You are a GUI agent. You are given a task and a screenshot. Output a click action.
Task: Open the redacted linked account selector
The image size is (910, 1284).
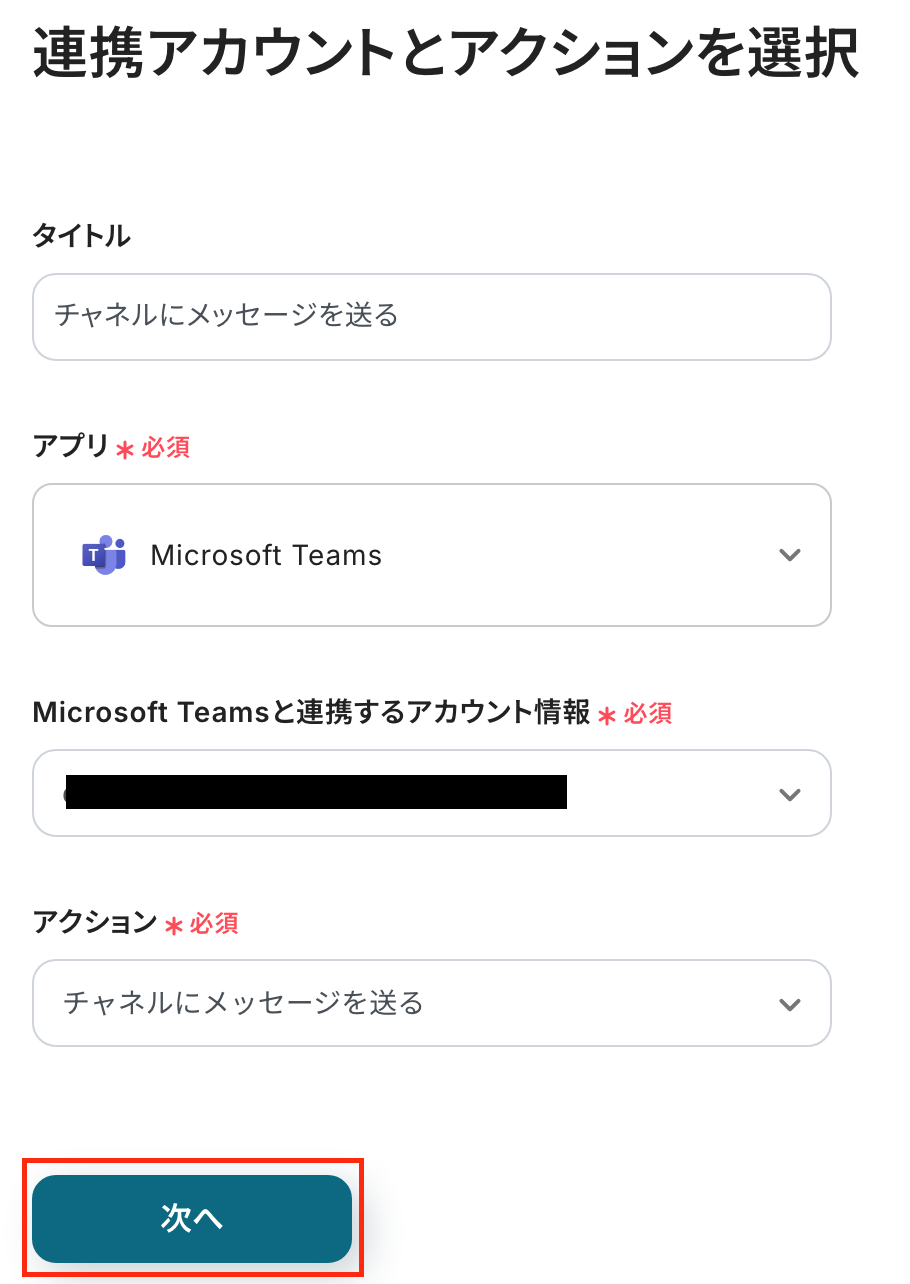click(316, 792)
